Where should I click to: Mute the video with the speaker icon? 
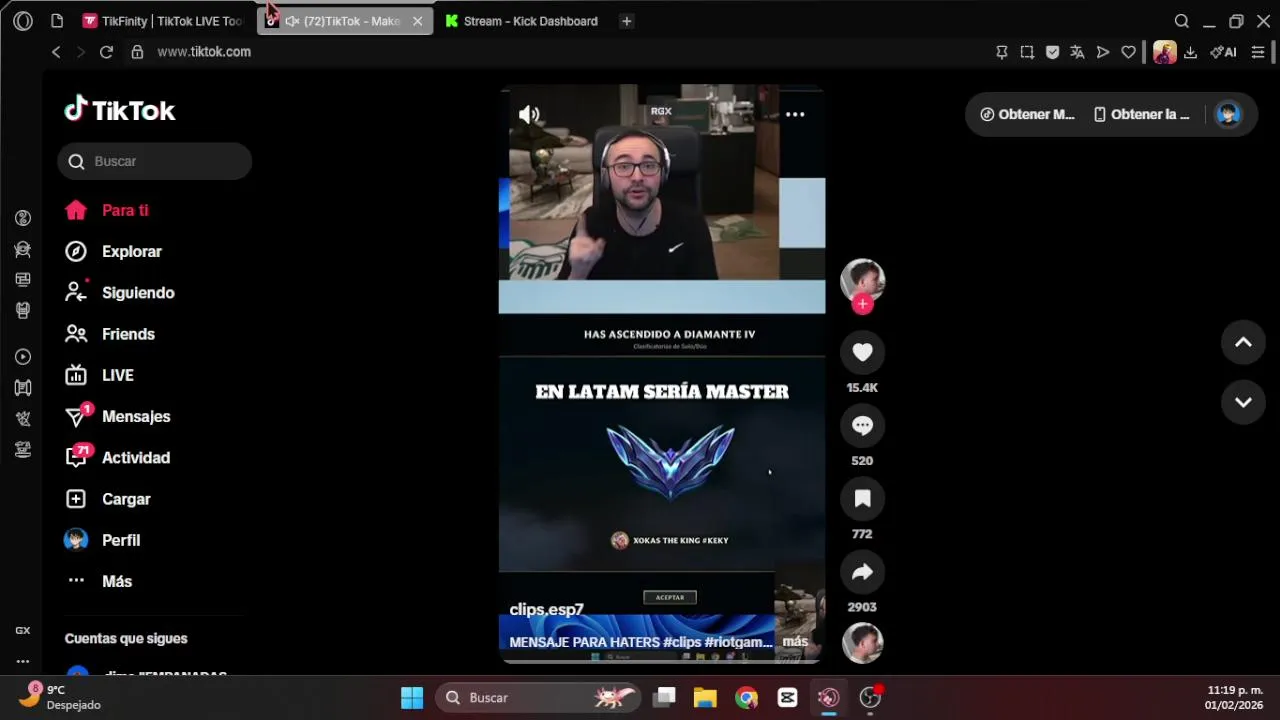click(529, 115)
